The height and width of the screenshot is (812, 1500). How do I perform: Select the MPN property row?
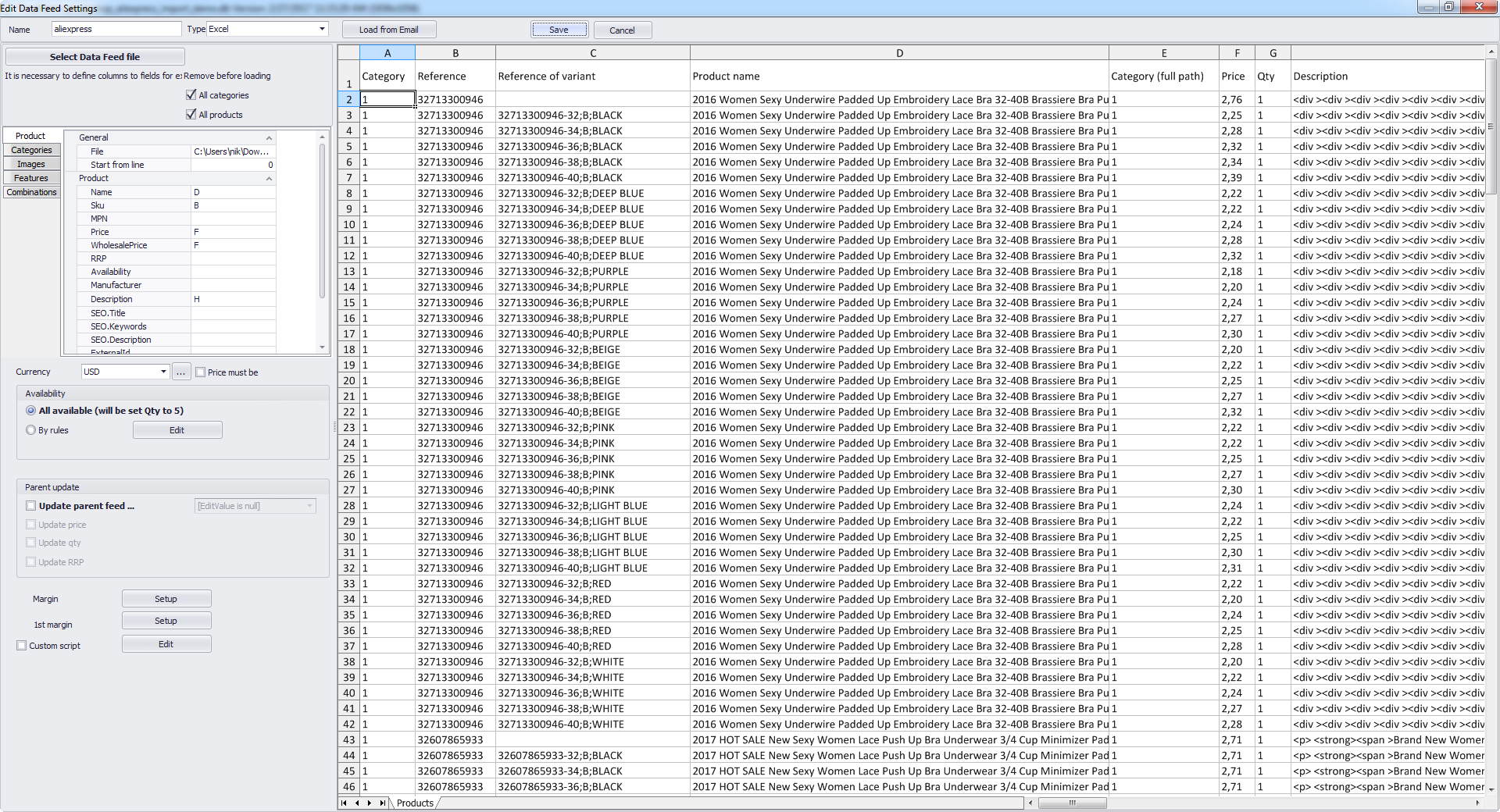177,219
